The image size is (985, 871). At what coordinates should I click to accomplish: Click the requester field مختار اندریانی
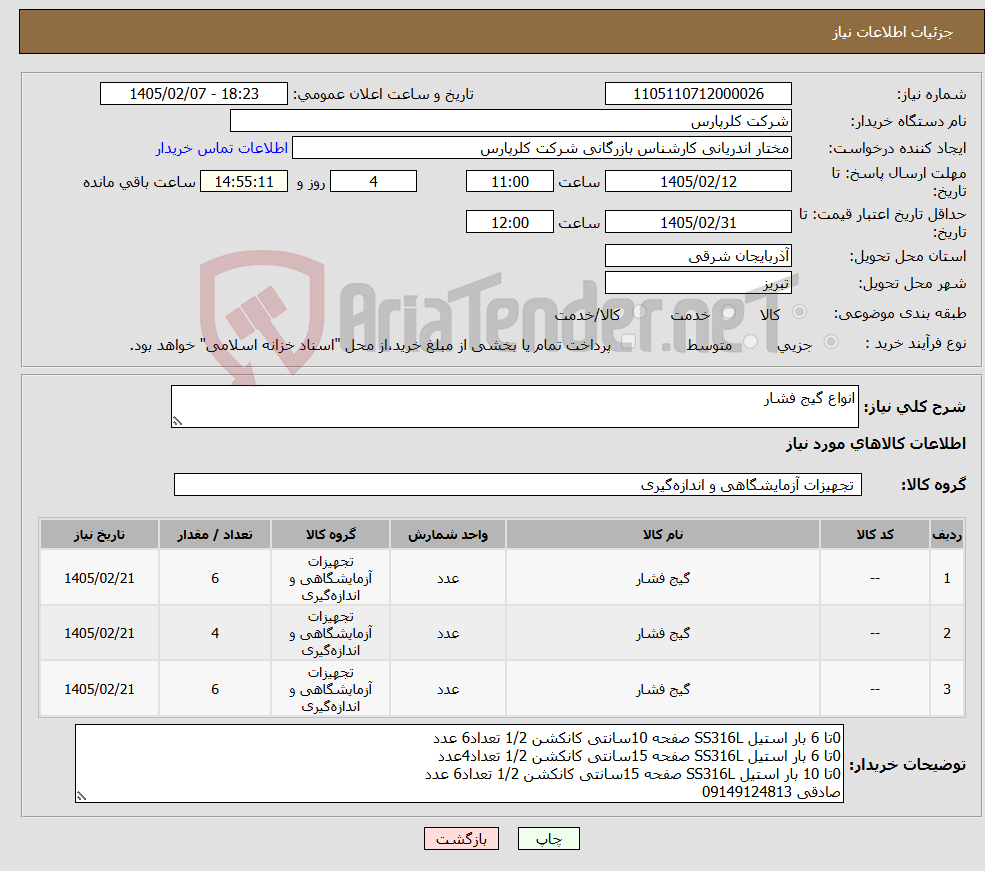[541, 148]
